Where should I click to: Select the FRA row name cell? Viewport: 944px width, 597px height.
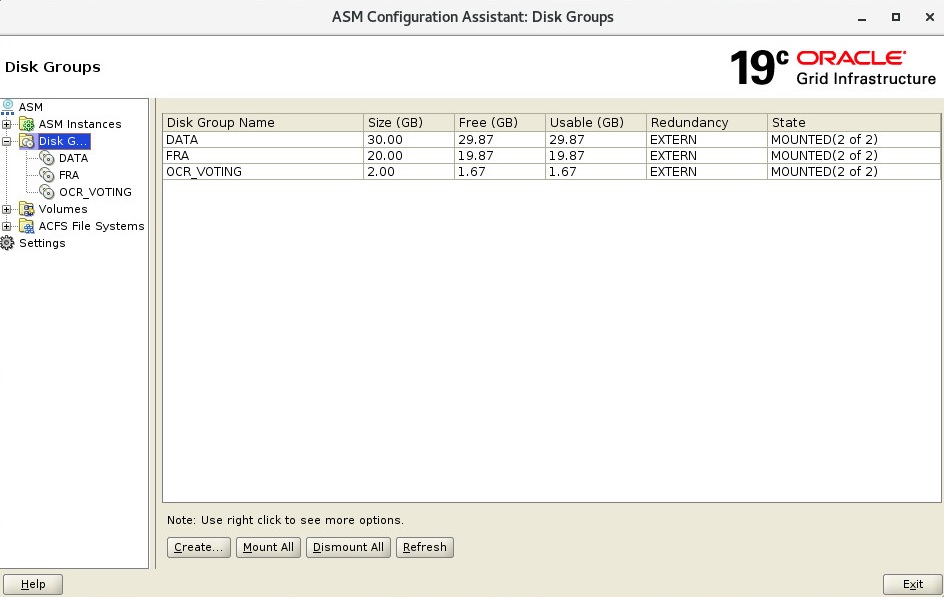click(263, 156)
